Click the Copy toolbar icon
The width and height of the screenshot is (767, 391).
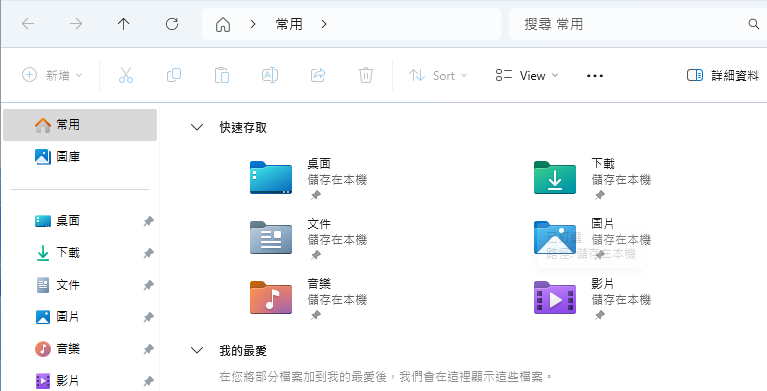(174, 75)
